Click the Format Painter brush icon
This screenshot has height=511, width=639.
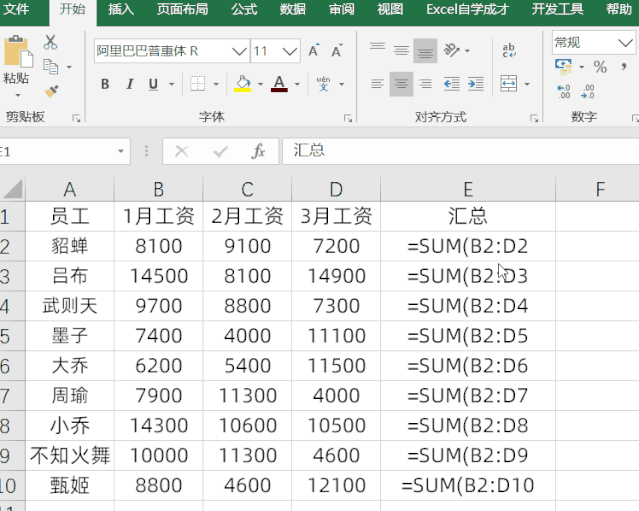pyautogui.click(x=51, y=91)
